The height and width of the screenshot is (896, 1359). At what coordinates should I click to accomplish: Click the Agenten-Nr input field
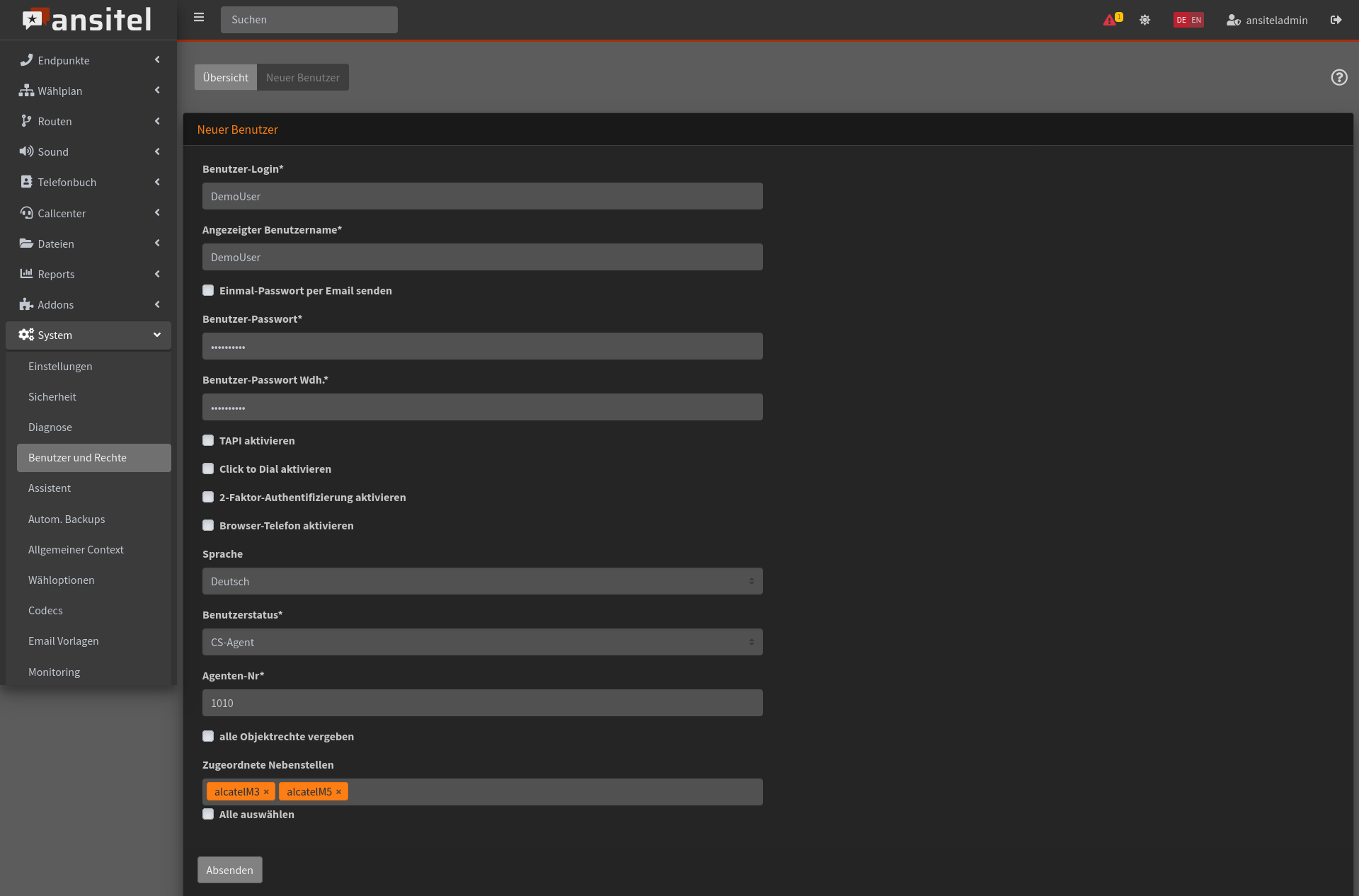click(482, 703)
